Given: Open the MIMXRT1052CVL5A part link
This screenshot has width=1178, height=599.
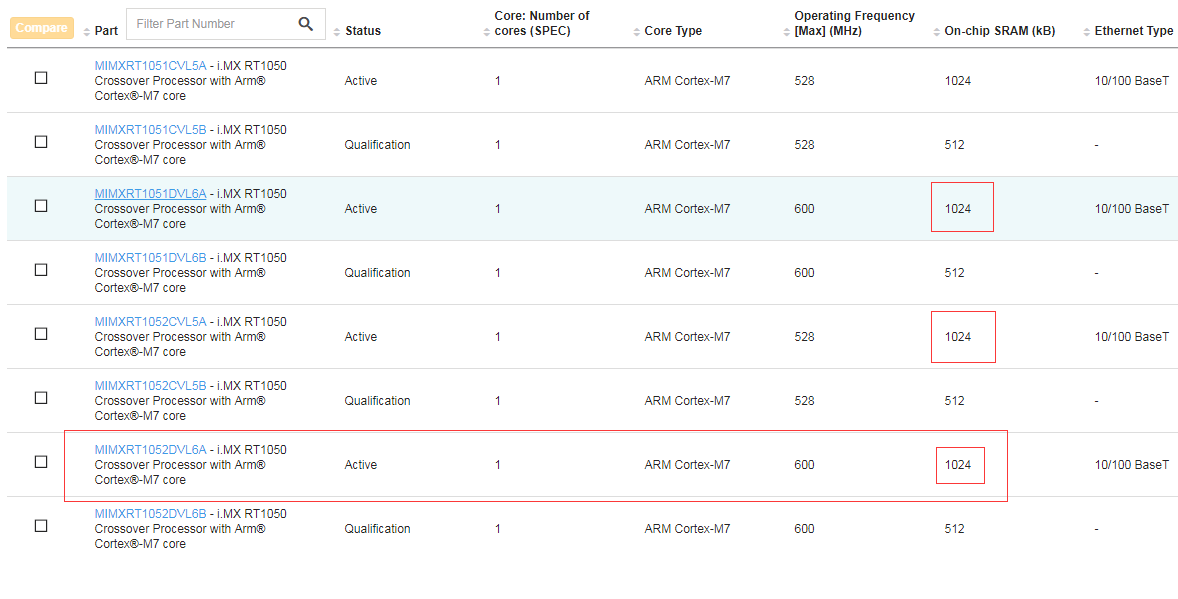Looking at the screenshot, I should [x=150, y=322].
